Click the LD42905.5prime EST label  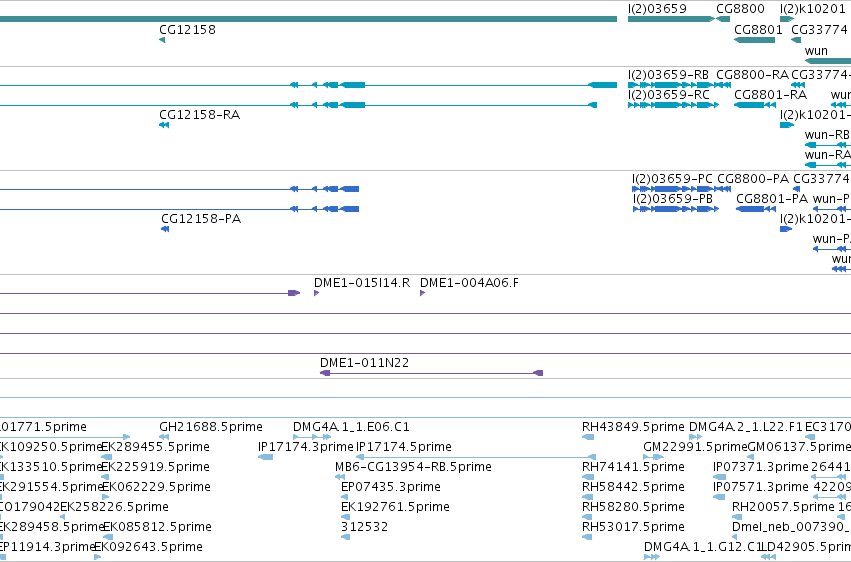pos(806,547)
